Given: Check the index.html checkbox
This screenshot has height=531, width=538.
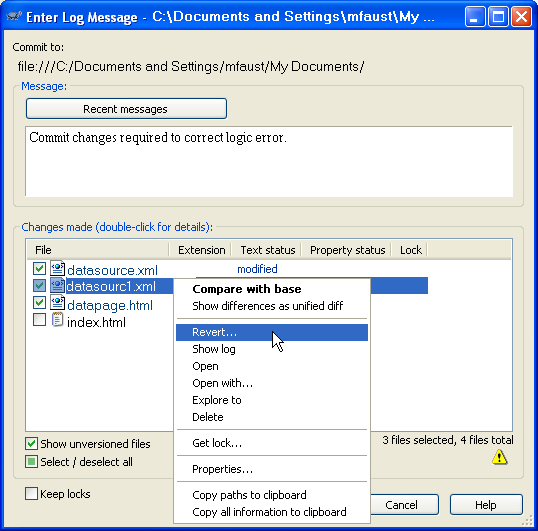Looking at the screenshot, I should pos(39,320).
